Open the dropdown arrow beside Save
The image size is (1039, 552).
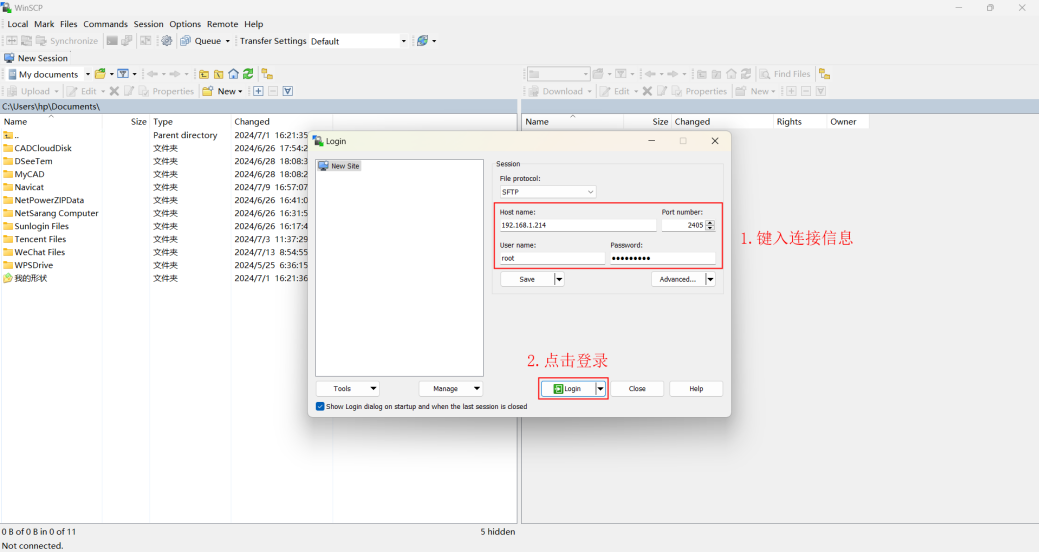click(559, 279)
